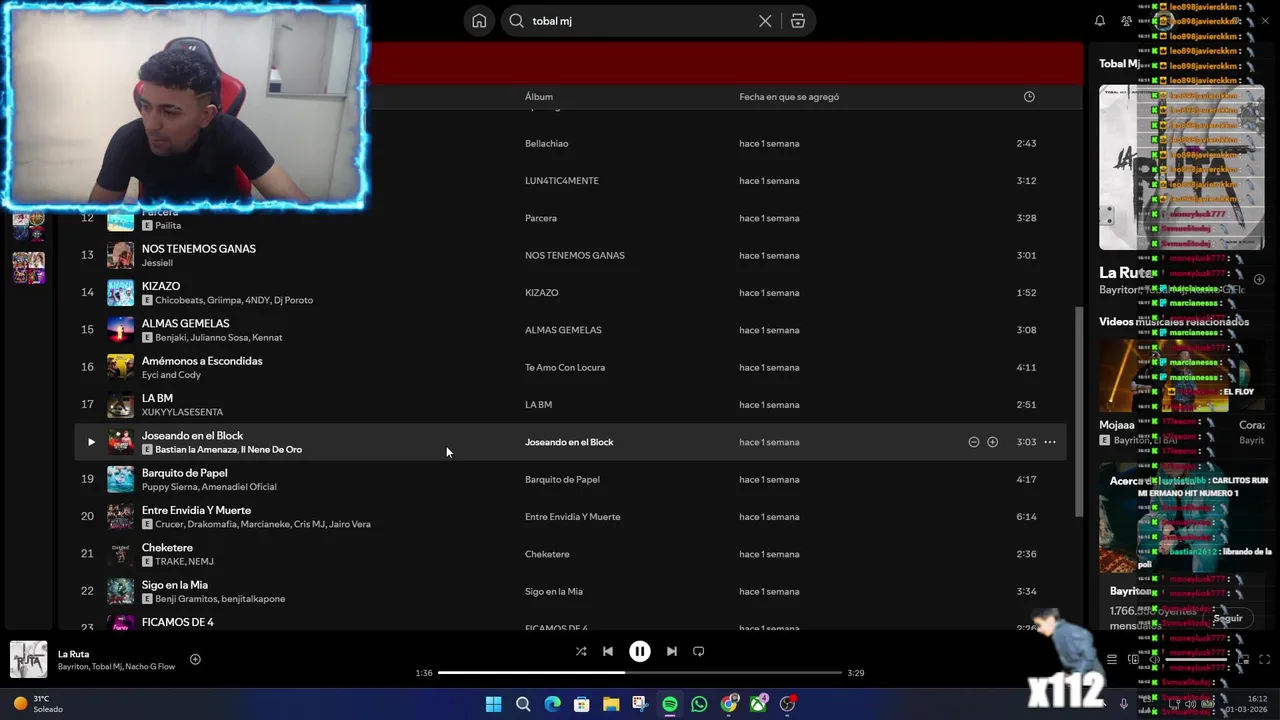Open the 'La Ruta' cover in the player bar

pyautogui.click(x=28, y=659)
